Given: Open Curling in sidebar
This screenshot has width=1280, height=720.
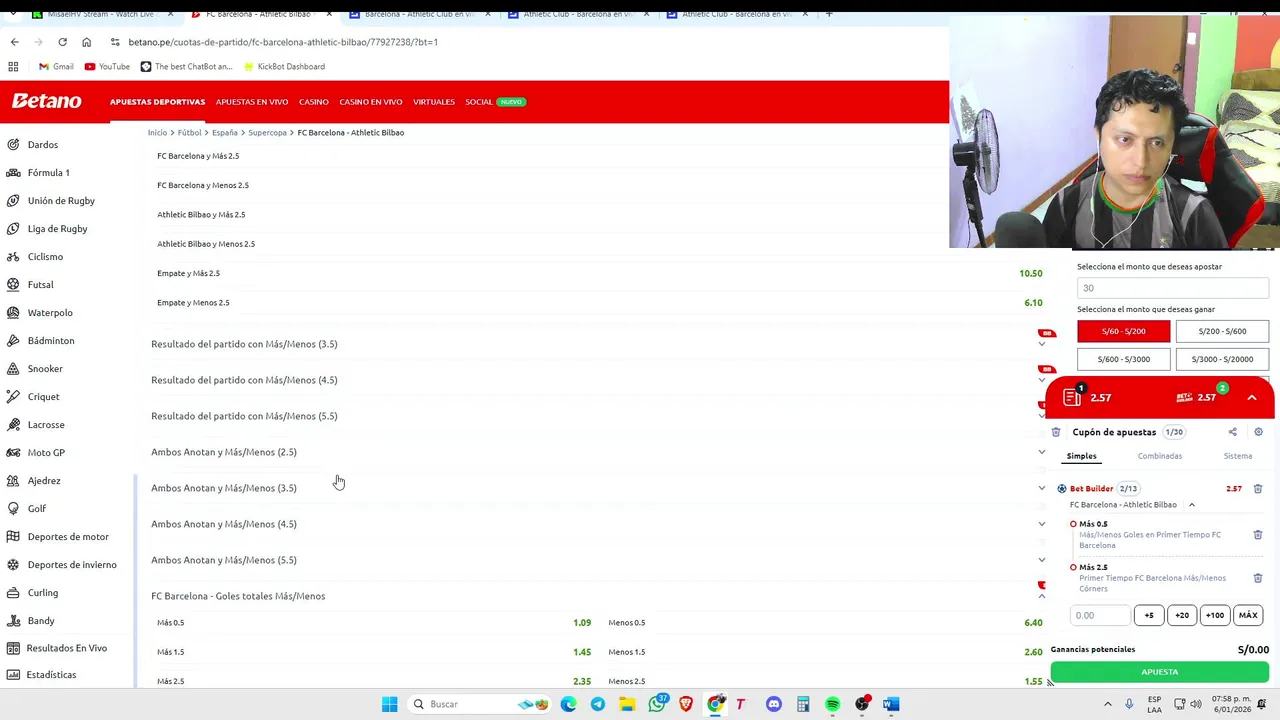Looking at the screenshot, I should point(43,592).
